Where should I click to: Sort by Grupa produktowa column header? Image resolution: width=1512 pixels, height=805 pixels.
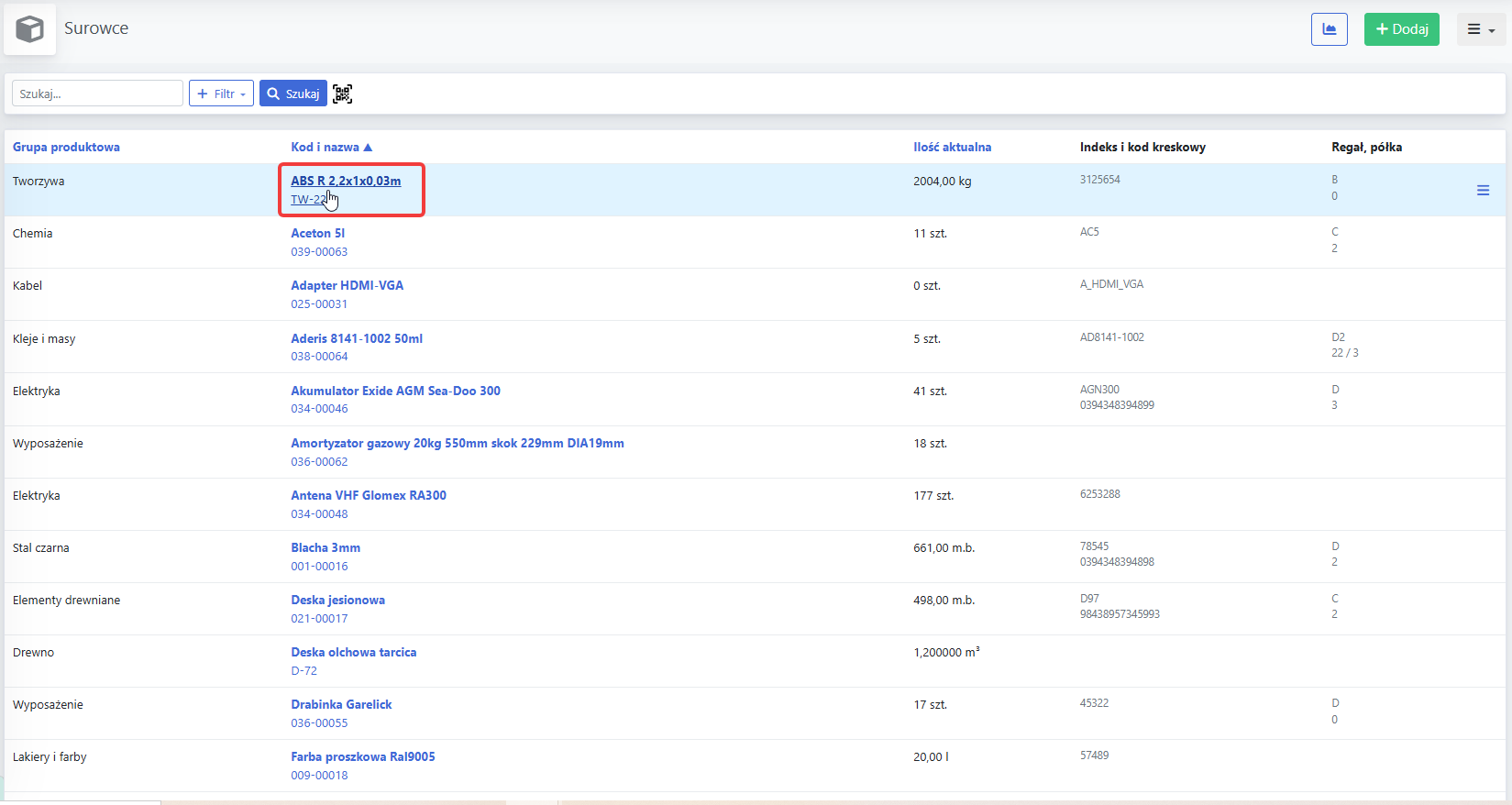tap(66, 147)
